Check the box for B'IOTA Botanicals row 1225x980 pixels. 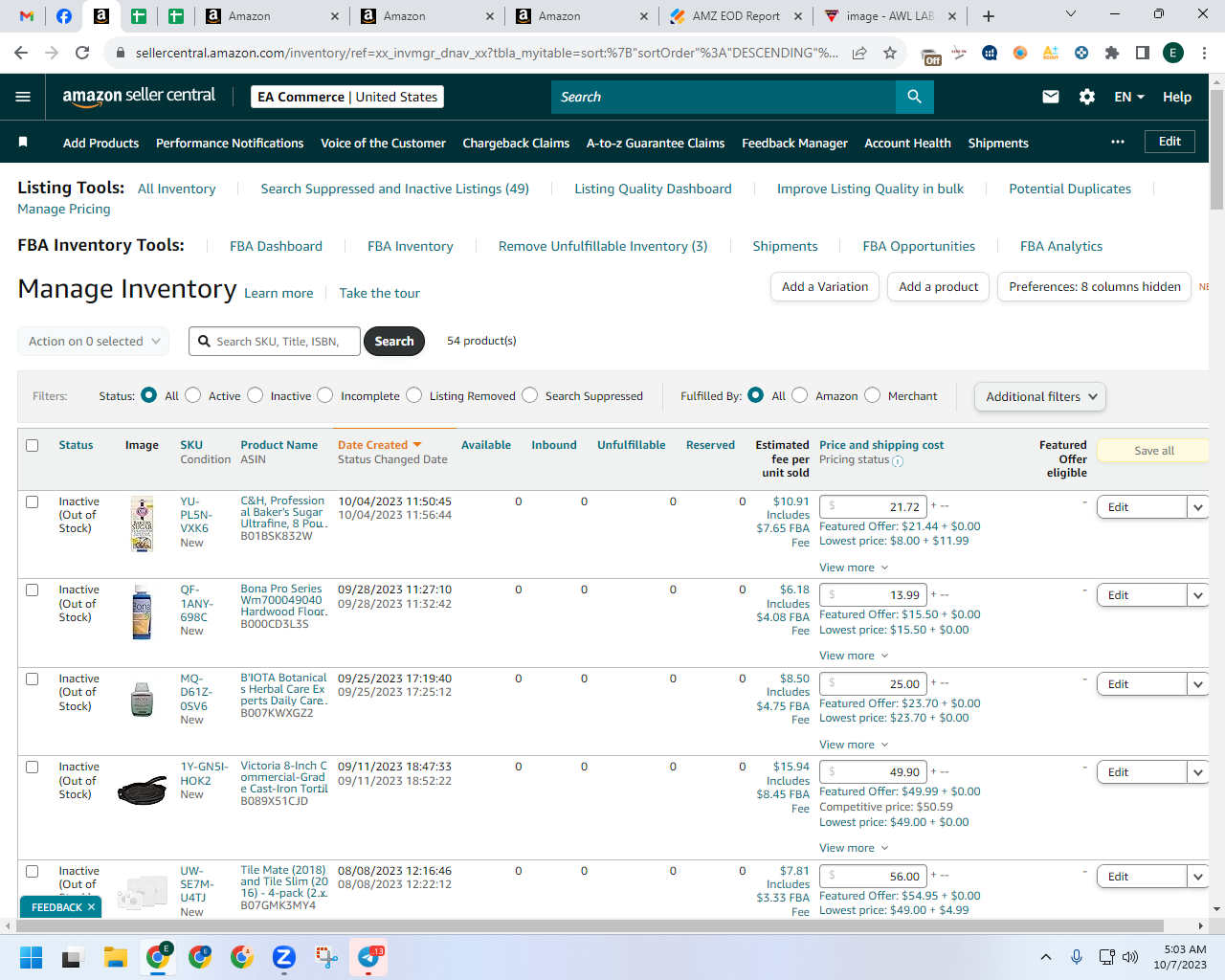point(33,679)
